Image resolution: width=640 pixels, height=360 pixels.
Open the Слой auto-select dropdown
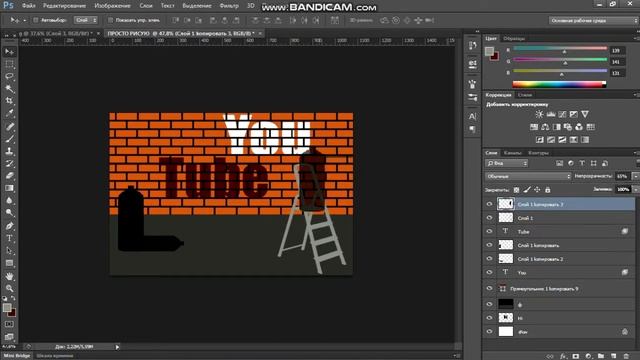[x=86, y=20]
